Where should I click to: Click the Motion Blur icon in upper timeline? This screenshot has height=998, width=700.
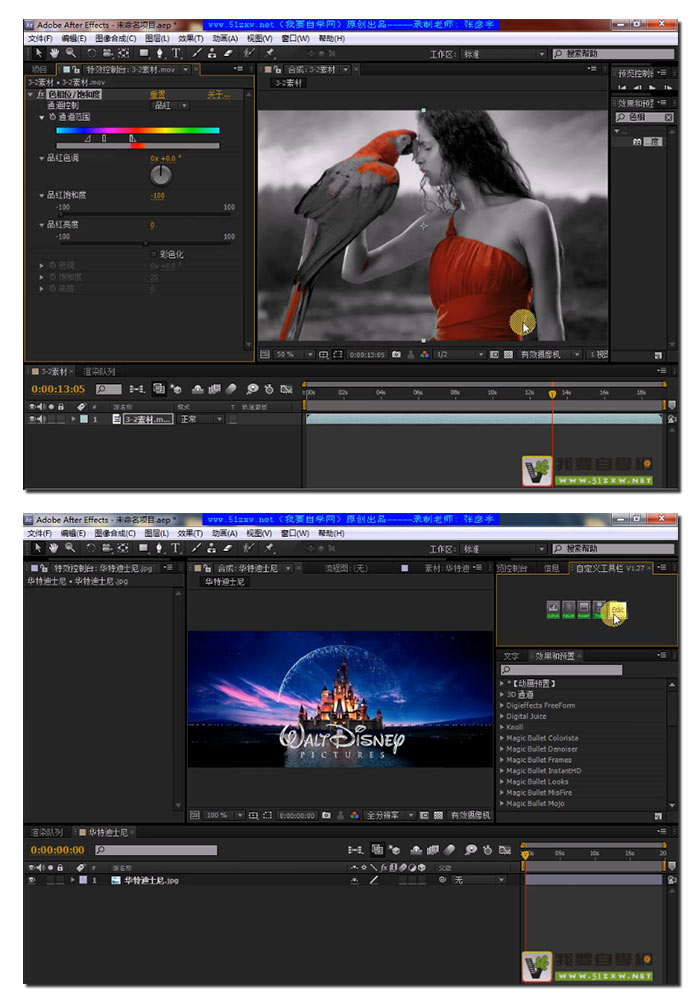coord(231,388)
